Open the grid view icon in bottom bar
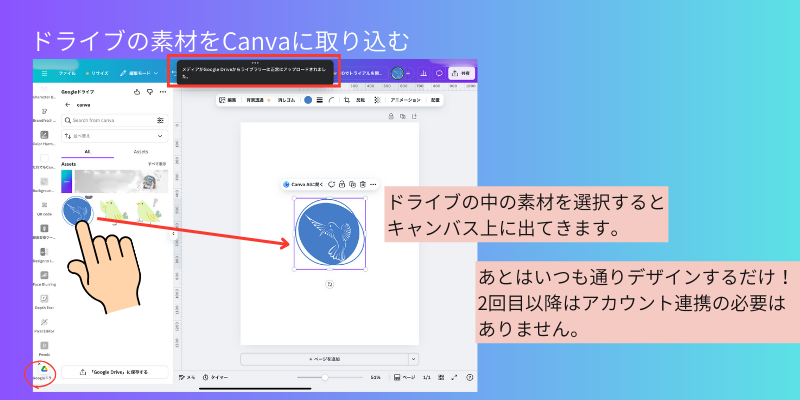The height and width of the screenshot is (400, 800). coord(441,378)
